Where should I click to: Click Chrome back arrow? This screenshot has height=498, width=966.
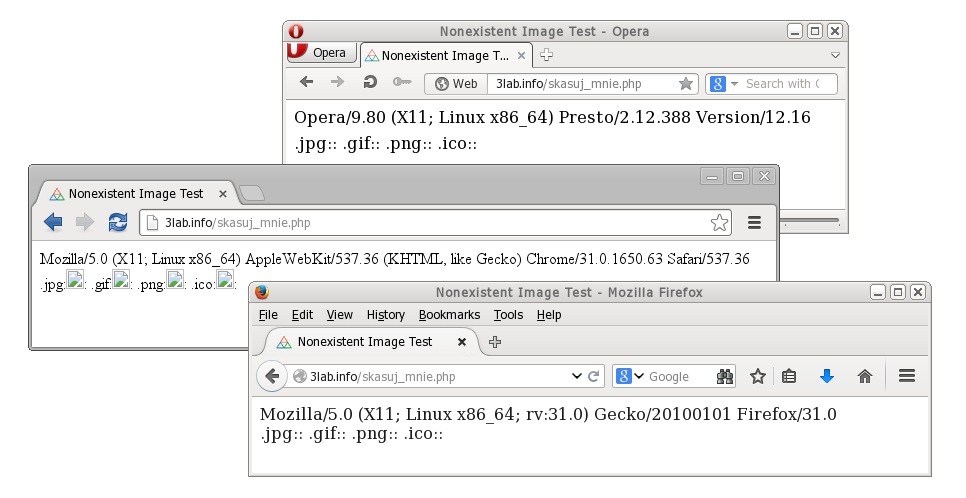(53, 222)
